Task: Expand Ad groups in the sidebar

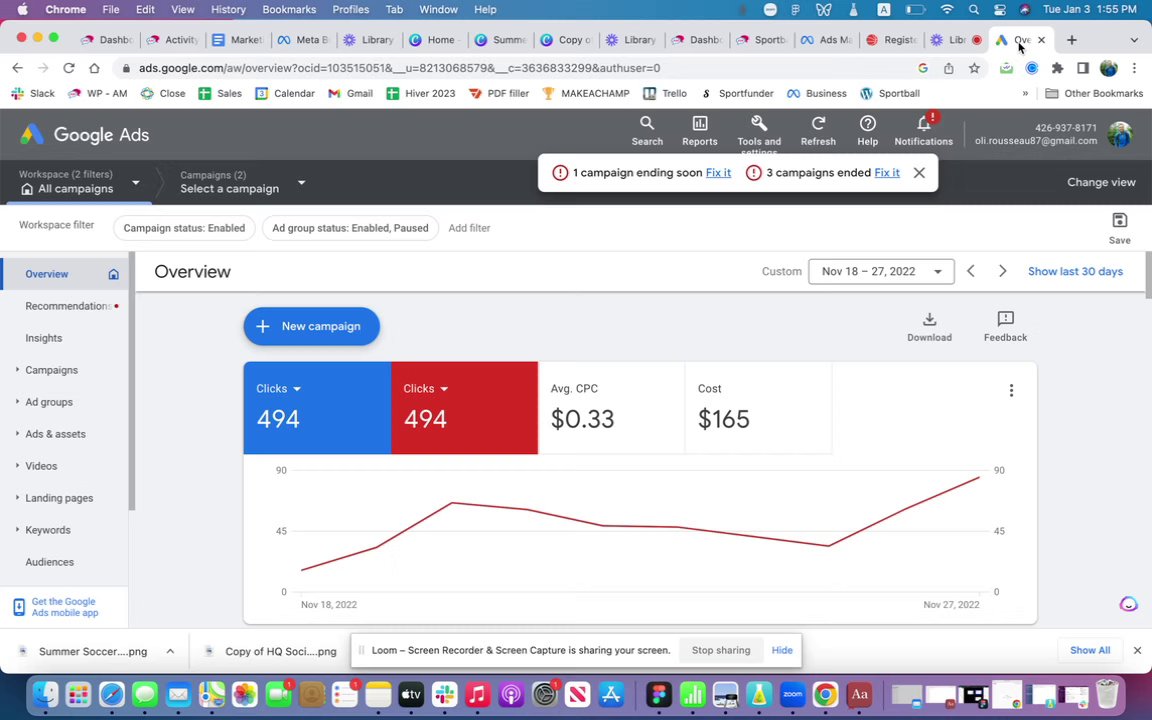Action: point(18,402)
